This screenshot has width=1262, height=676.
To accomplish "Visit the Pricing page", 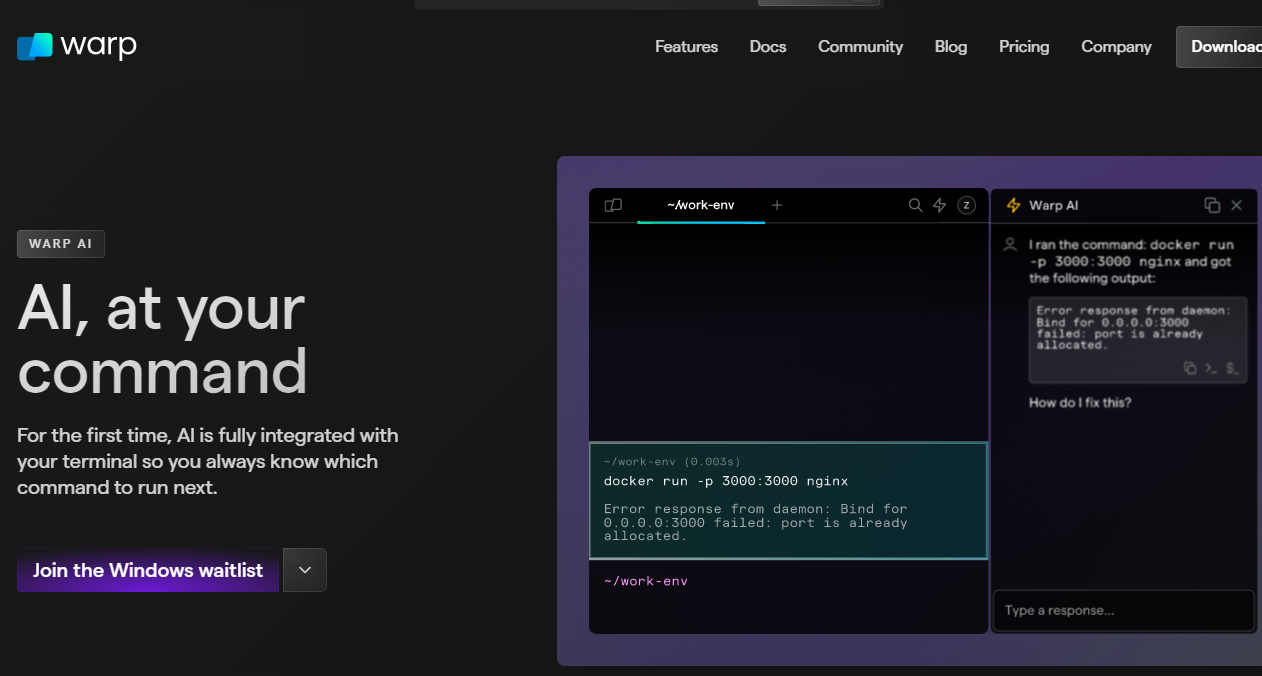I will pos(1024,47).
